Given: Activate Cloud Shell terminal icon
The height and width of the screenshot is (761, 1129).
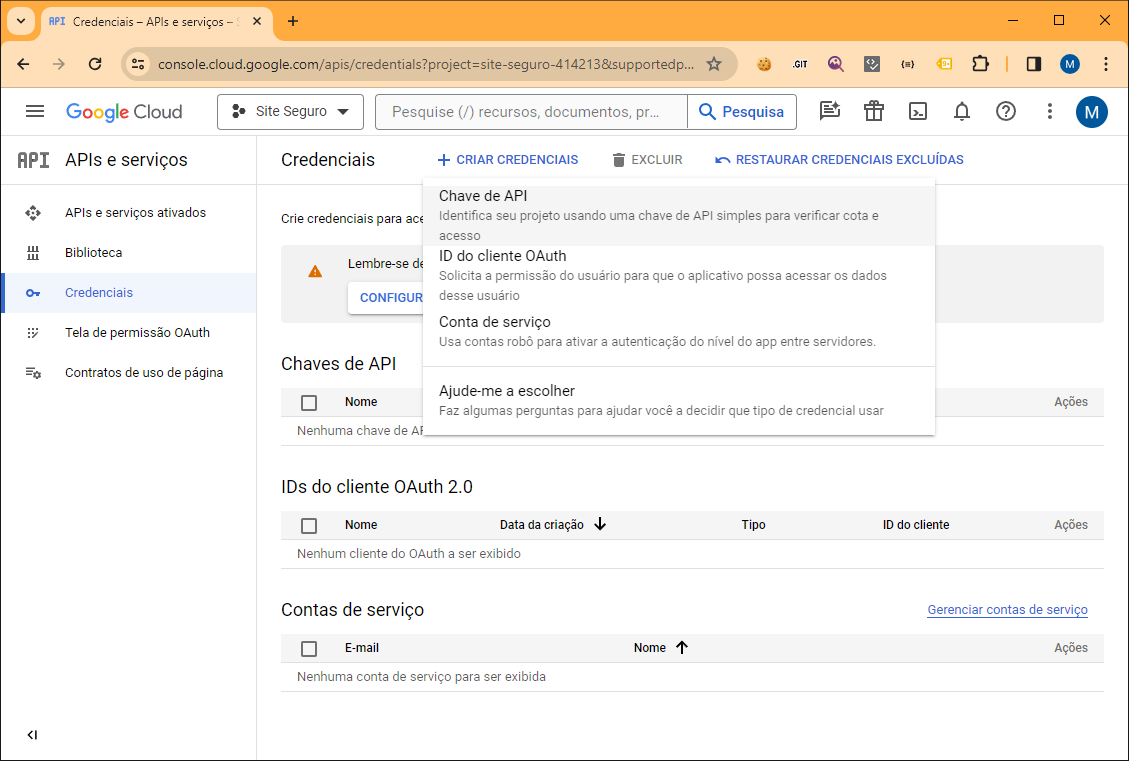Looking at the screenshot, I should (918, 112).
